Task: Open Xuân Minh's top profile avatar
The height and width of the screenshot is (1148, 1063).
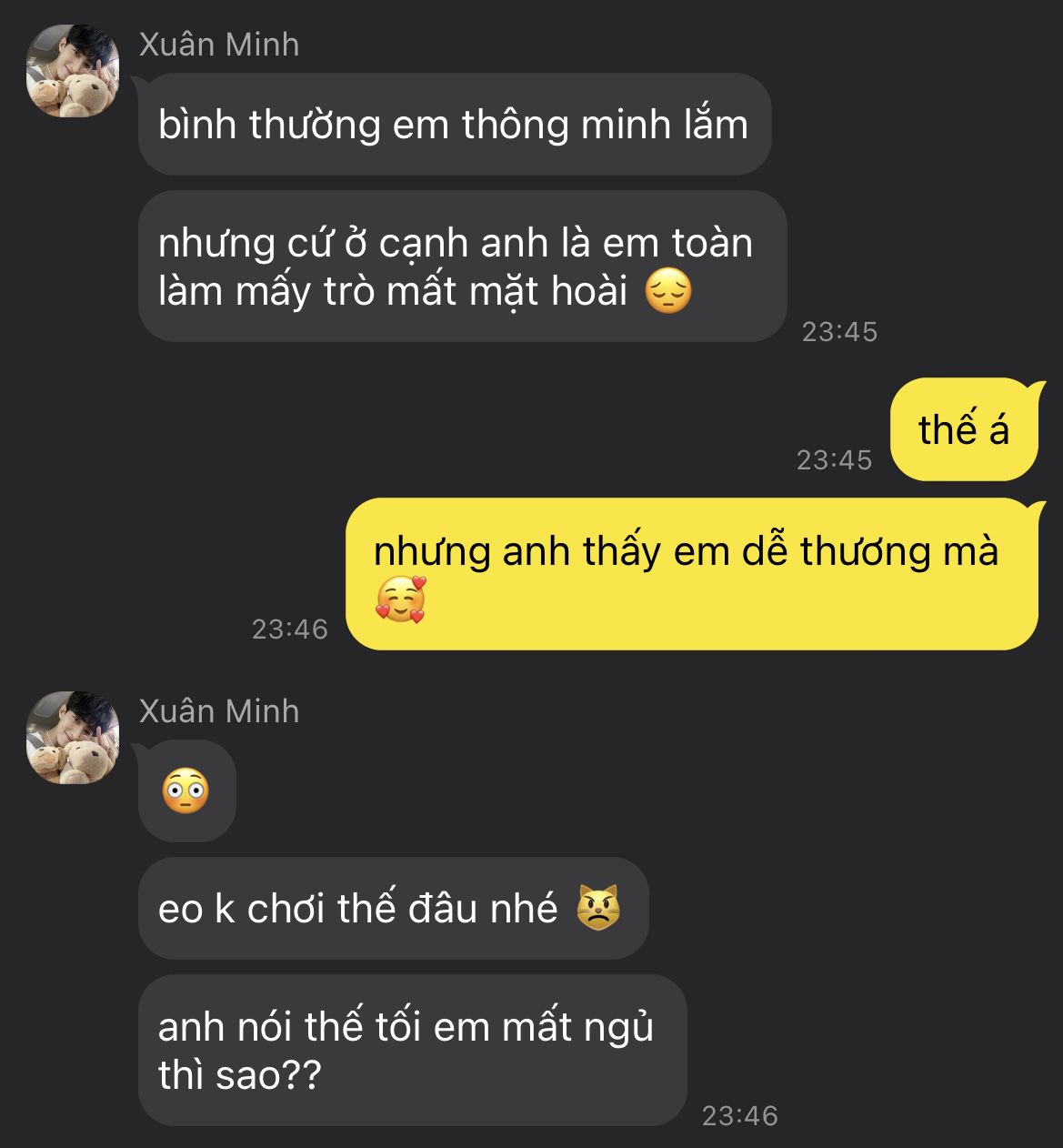Action: (73, 72)
